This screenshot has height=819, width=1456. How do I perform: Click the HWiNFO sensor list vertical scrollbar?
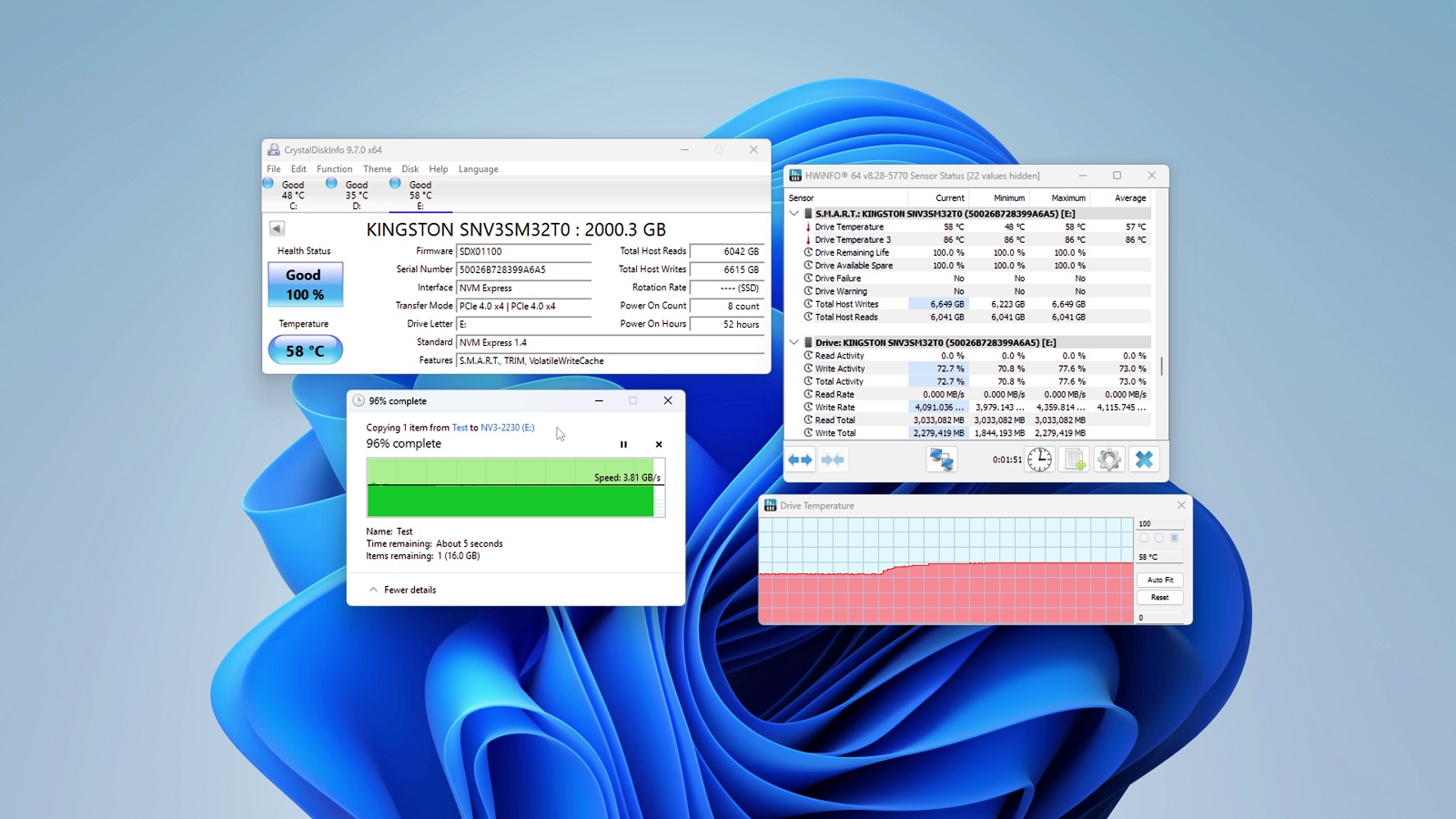[x=1162, y=366]
